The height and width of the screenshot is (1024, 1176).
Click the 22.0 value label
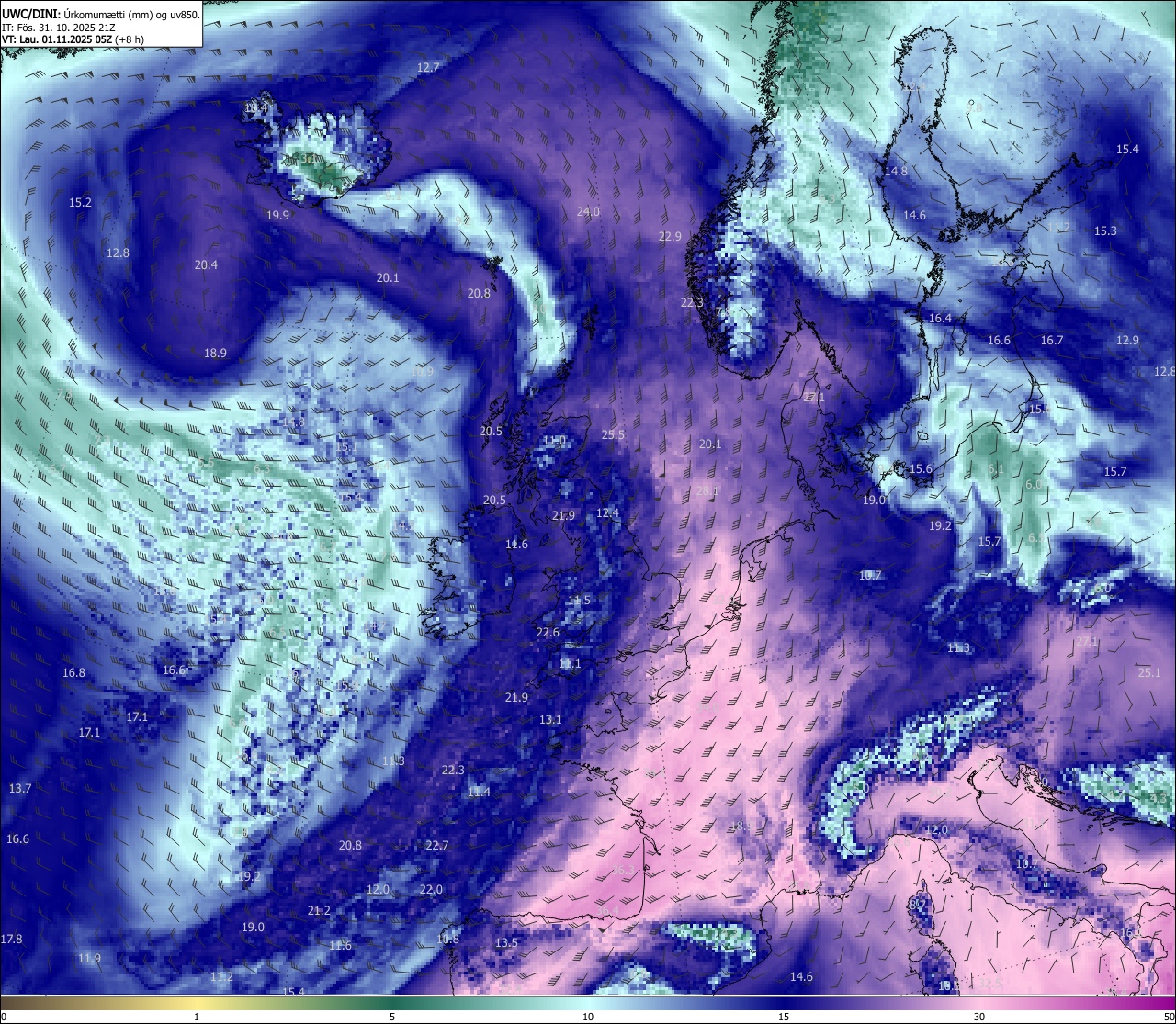coord(431,889)
